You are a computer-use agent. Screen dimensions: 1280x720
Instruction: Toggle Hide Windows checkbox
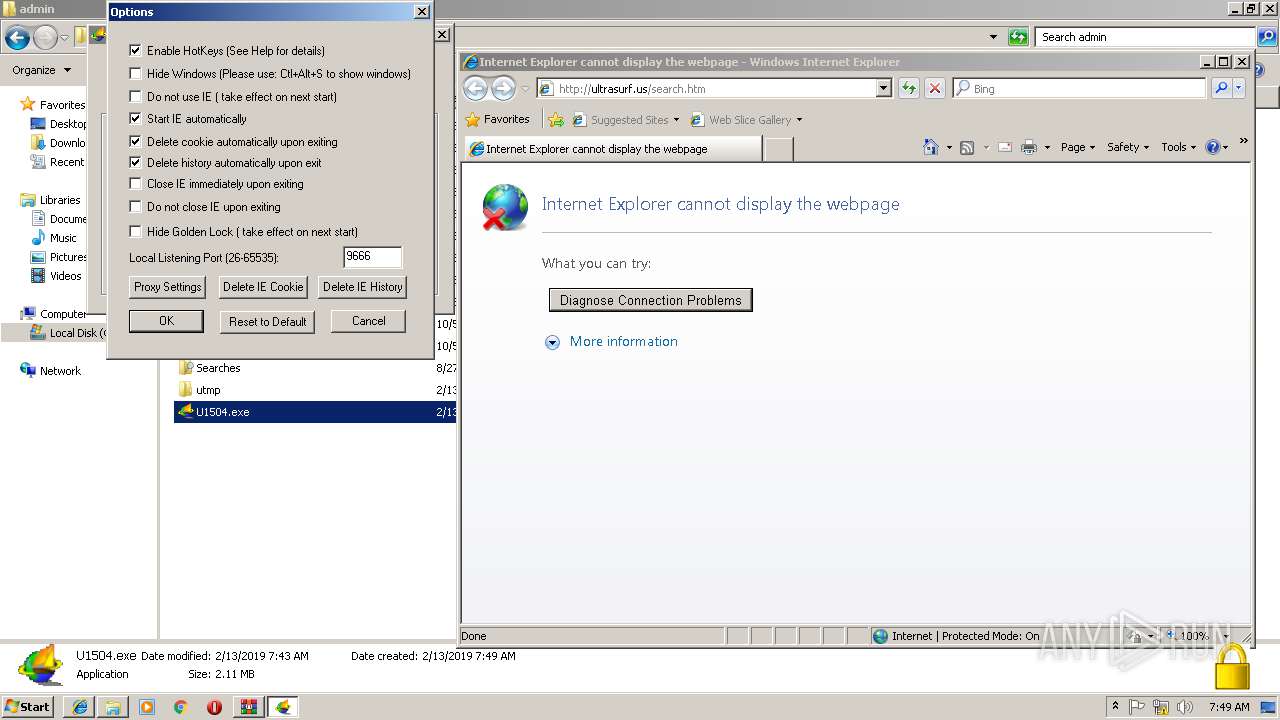(136, 73)
